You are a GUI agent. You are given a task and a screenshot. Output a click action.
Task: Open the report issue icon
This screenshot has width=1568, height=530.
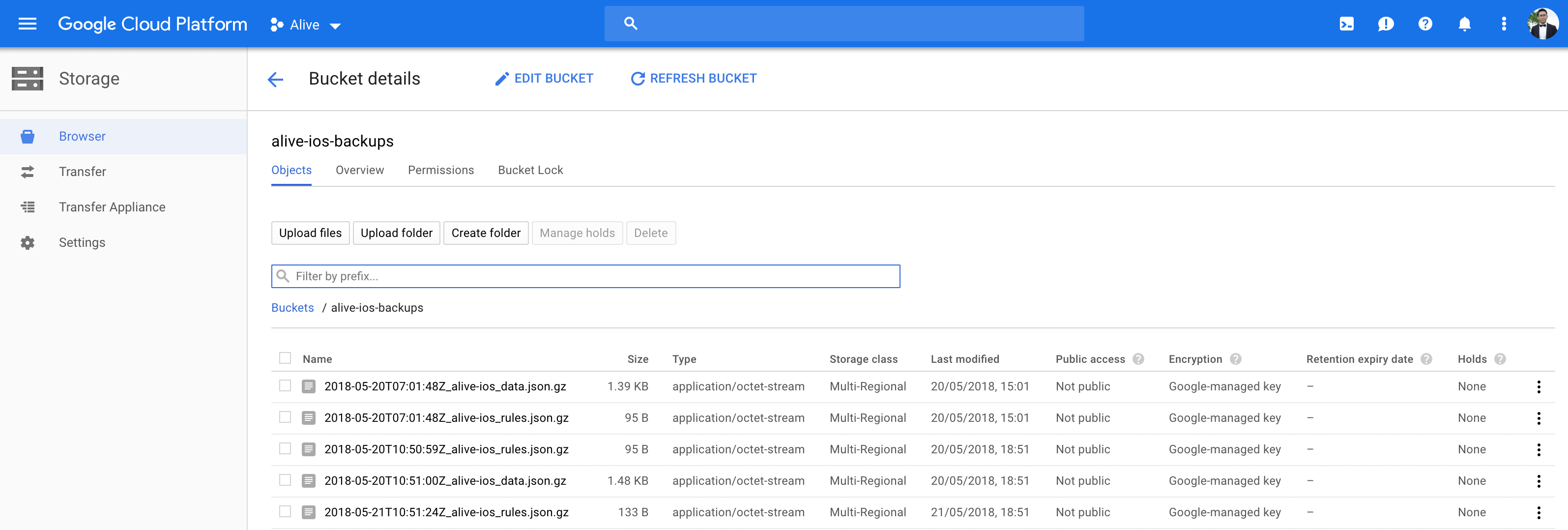(x=1386, y=24)
